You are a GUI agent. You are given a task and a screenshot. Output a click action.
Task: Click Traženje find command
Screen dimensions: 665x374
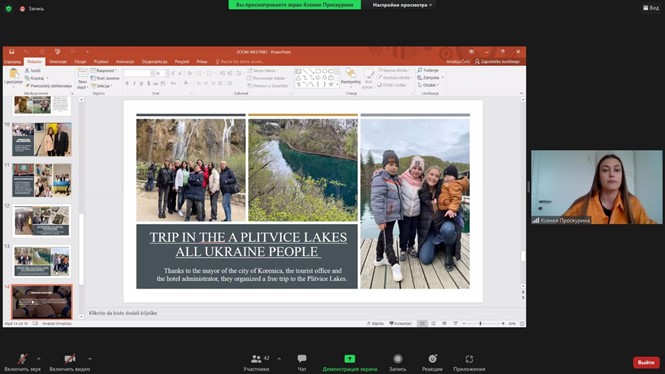pos(428,70)
